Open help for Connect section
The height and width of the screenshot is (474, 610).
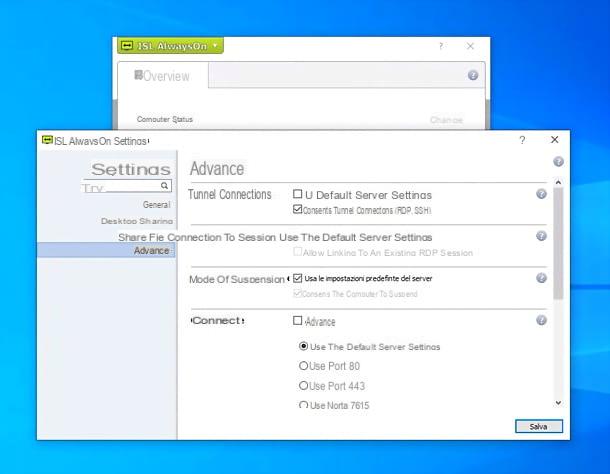[x=541, y=320]
